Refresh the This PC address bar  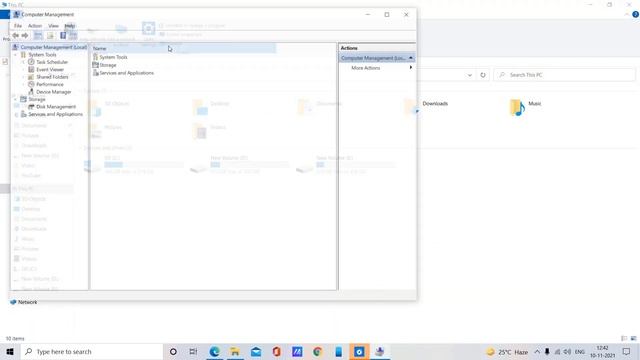[483, 75]
